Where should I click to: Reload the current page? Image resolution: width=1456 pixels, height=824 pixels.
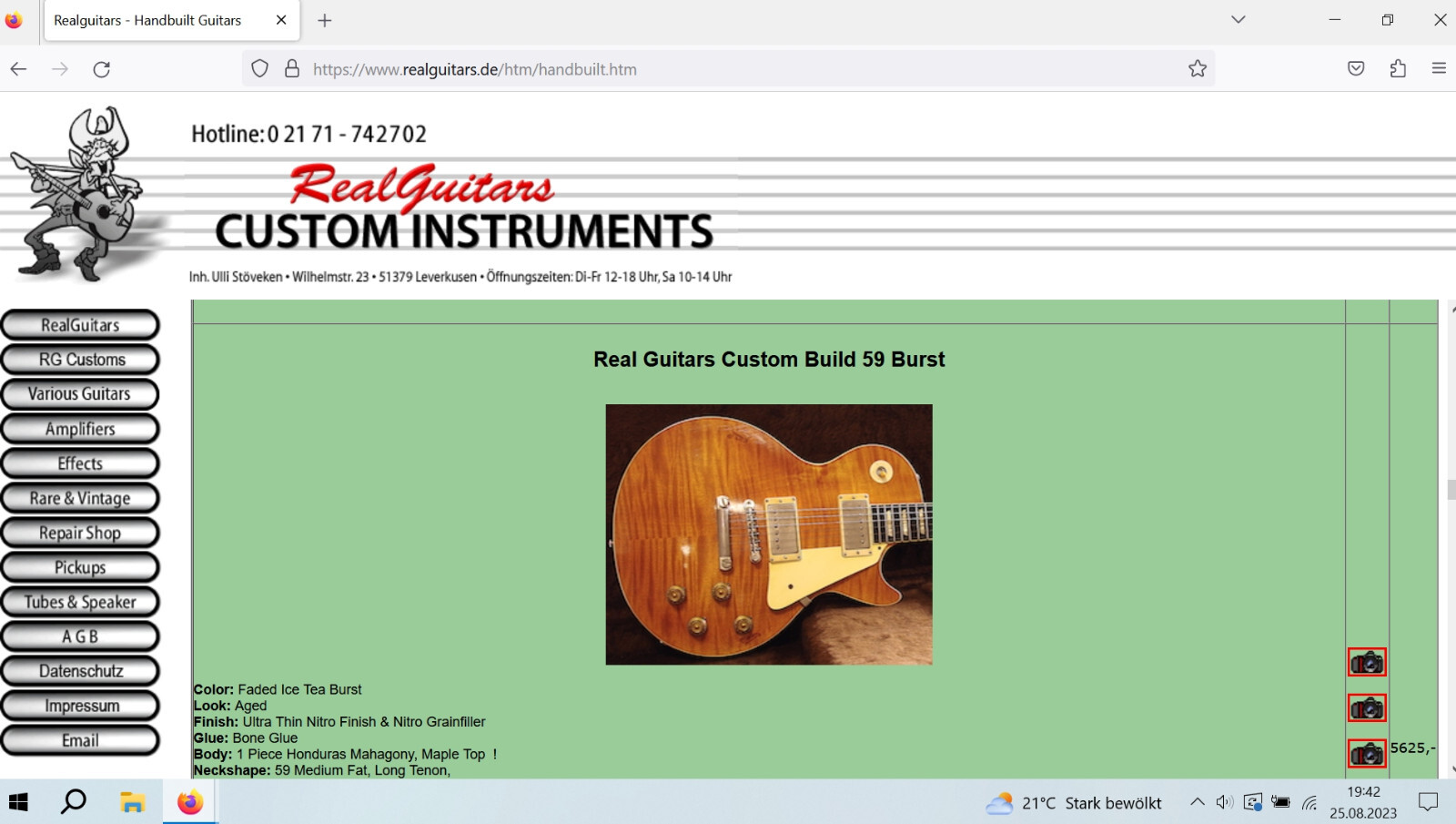click(102, 69)
